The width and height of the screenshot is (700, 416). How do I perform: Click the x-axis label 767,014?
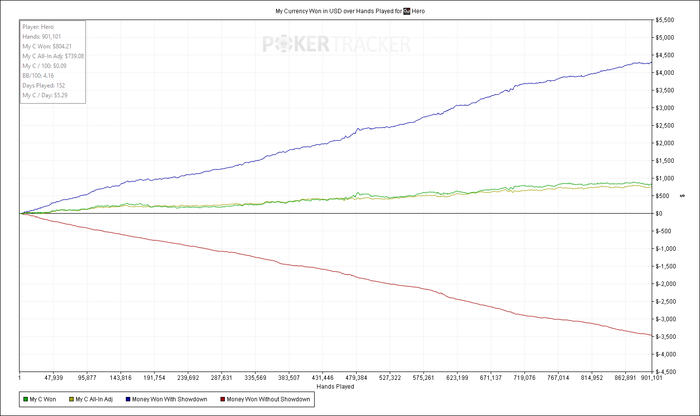(558, 378)
